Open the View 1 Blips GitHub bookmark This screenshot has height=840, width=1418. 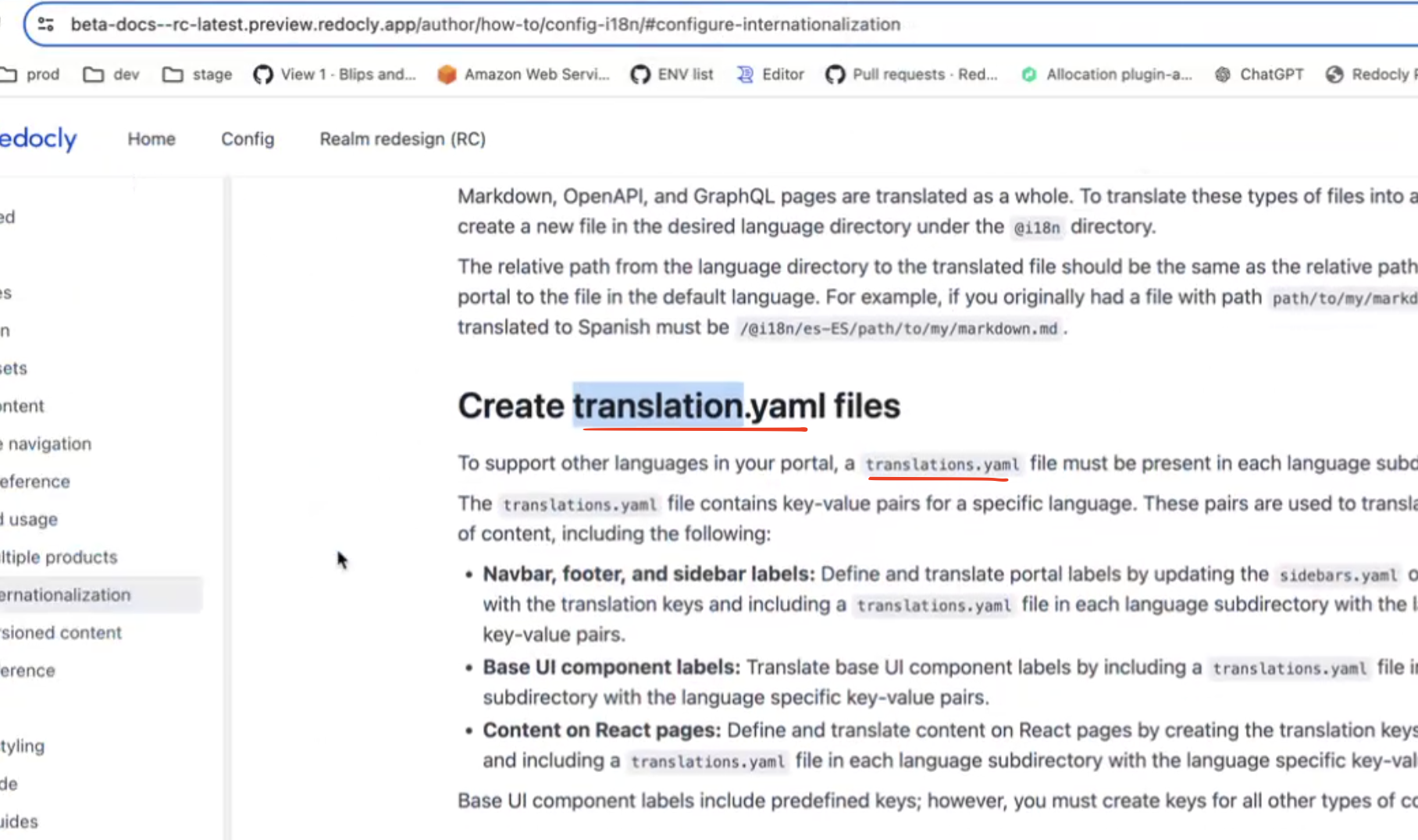[335, 74]
